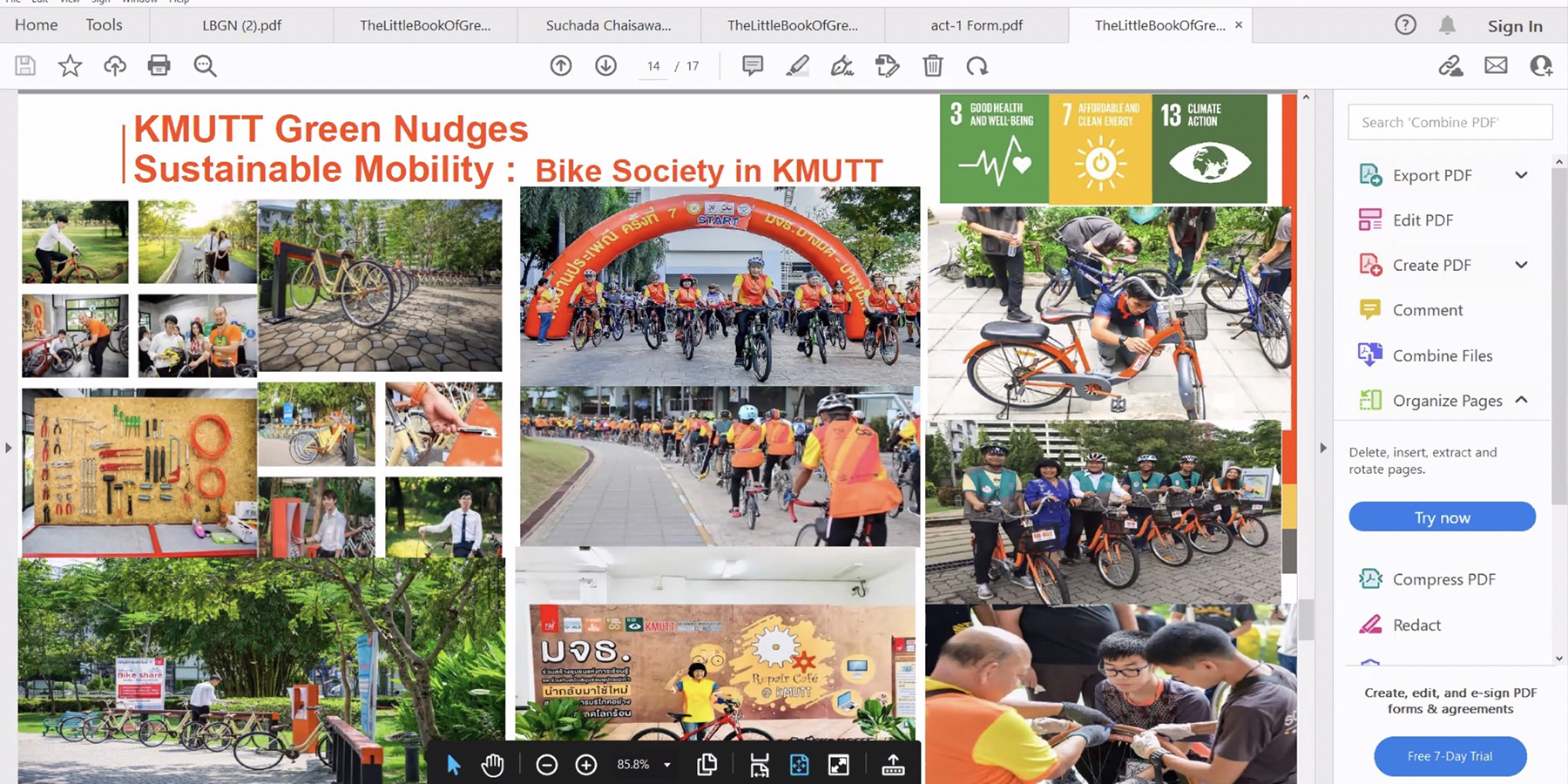Select the Highlighter annotation tool
The height and width of the screenshot is (784, 1568).
point(796,65)
